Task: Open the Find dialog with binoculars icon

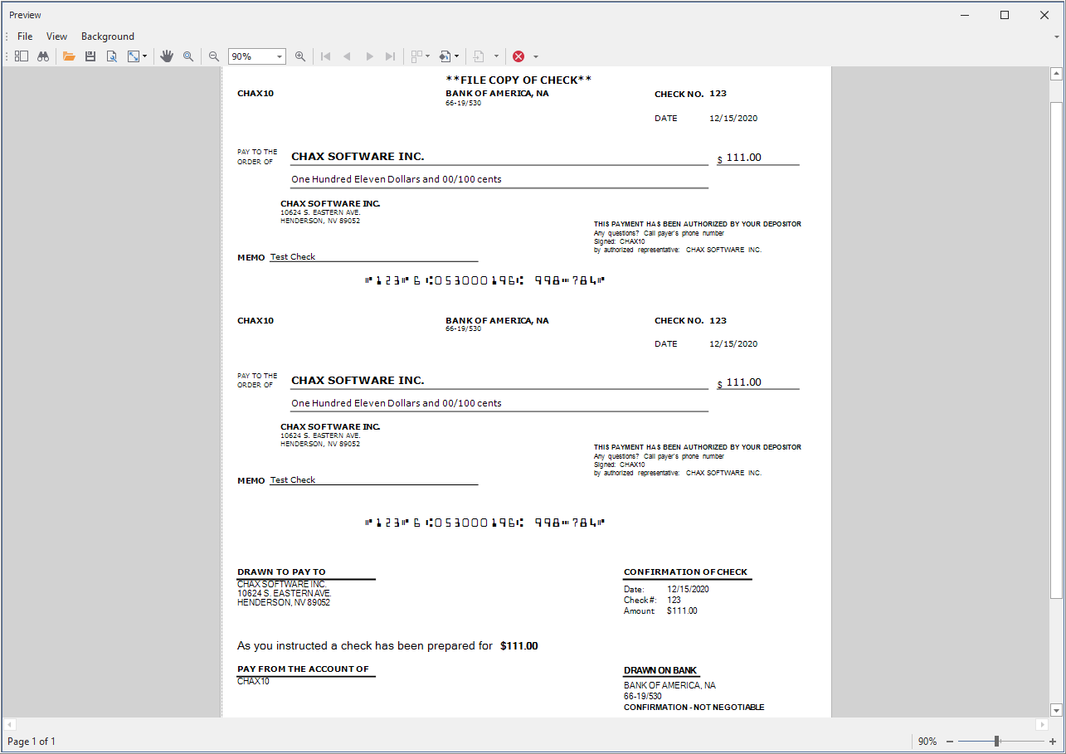Action: [43, 56]
